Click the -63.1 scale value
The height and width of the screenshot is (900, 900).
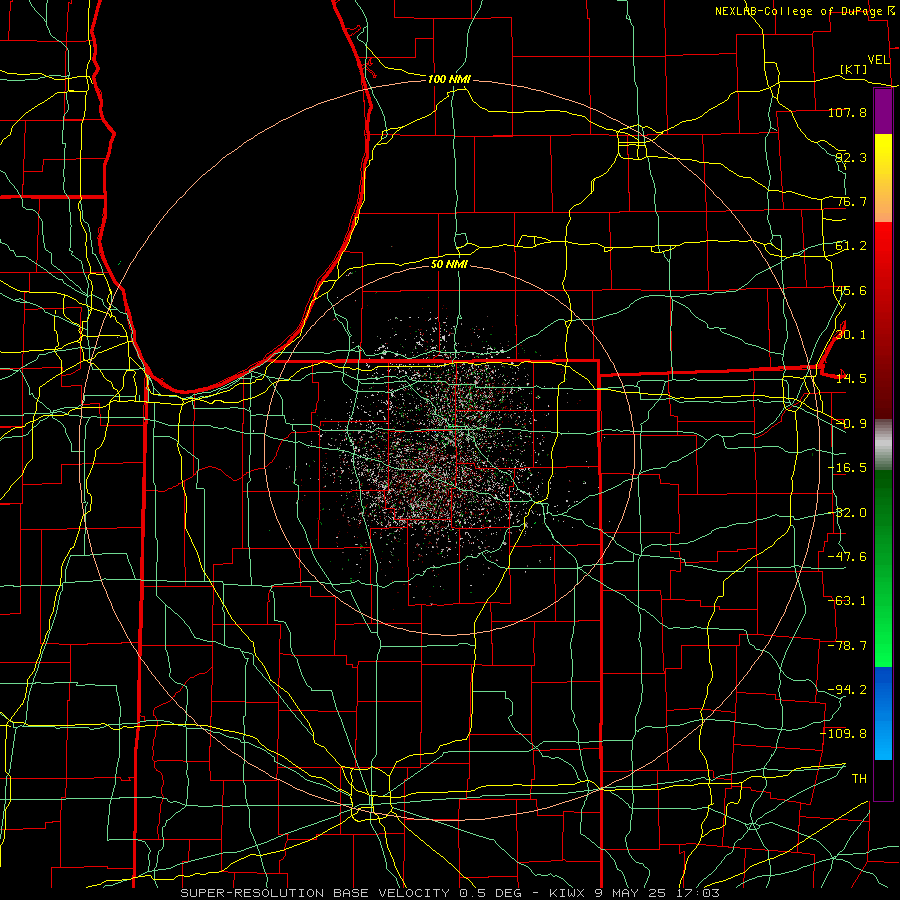pos(847,601)
